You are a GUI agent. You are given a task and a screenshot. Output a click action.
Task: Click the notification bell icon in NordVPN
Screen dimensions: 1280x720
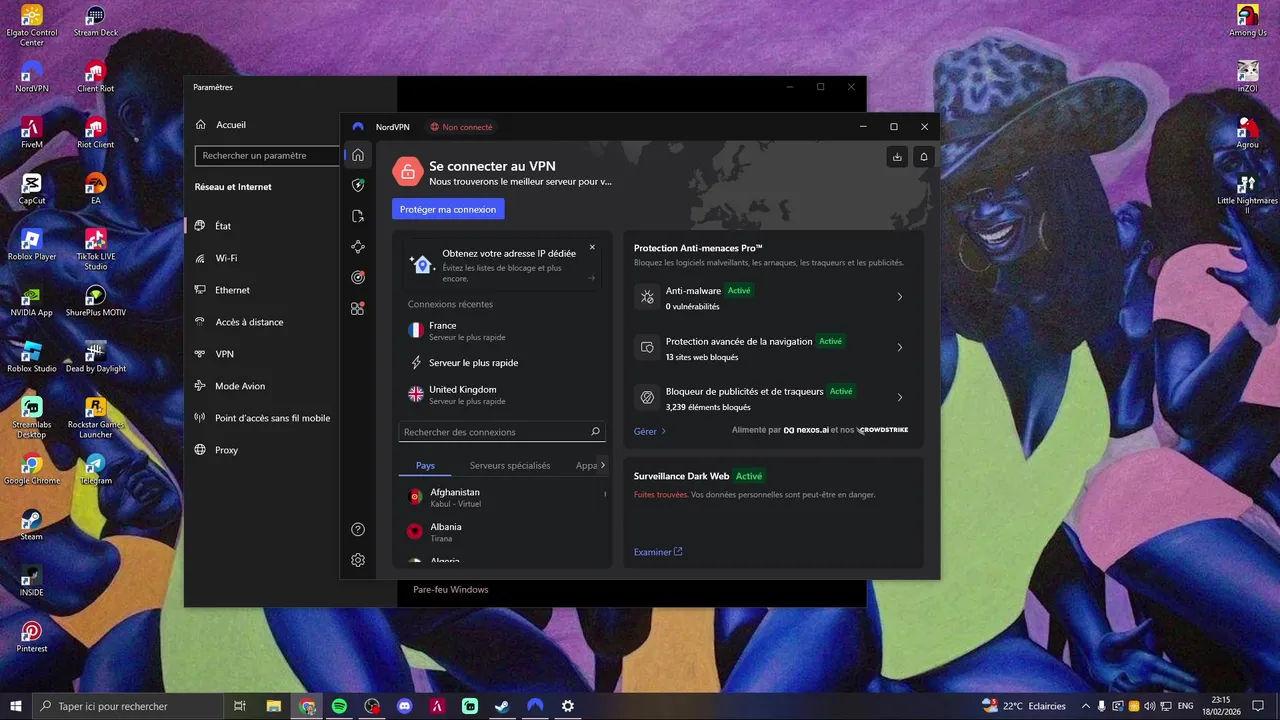(x=924, y=157)
